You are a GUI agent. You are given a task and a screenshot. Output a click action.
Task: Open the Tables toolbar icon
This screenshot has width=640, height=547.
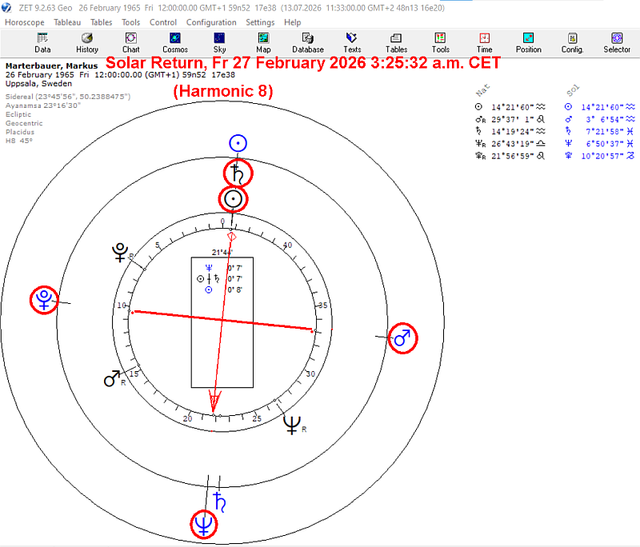pos(396,43)
